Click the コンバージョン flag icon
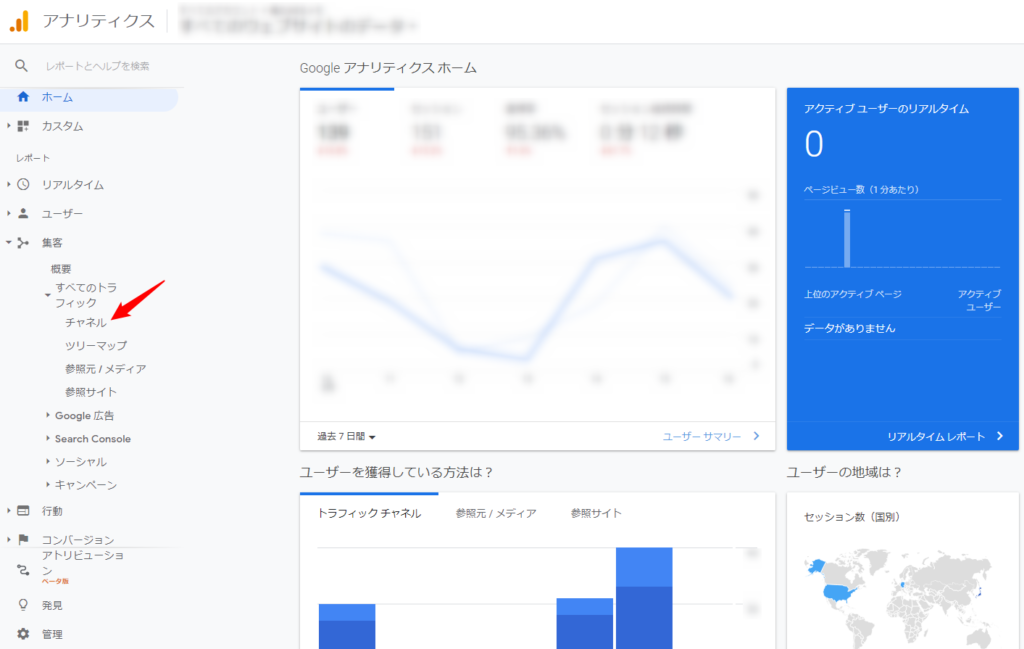The width and height of the screenshot is (1024, 649). (x=23, y=539)
